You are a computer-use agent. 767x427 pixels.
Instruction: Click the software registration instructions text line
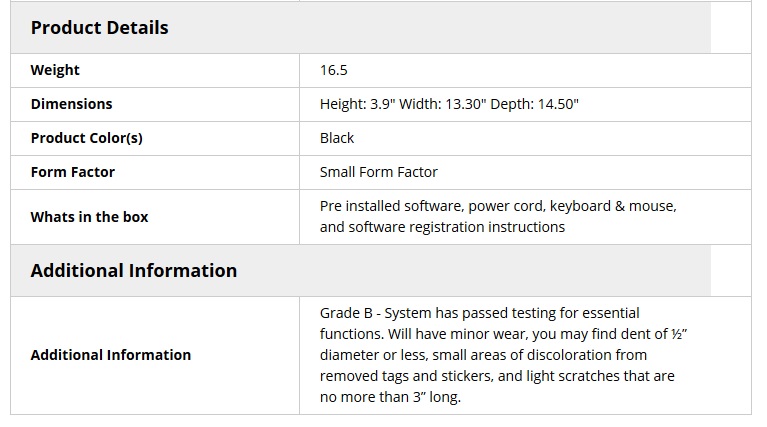(442, 227)
